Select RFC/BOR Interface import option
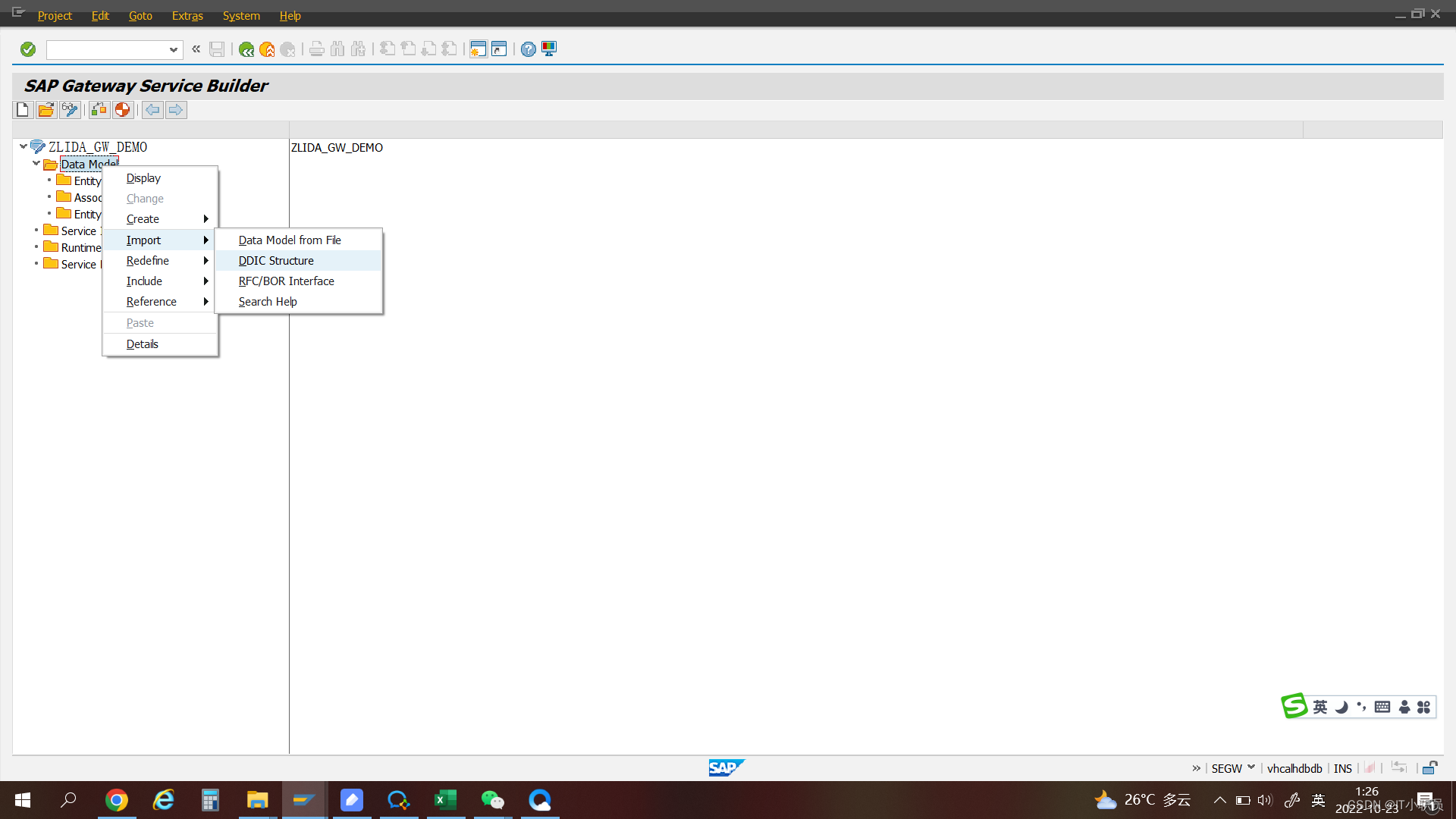Image resolution: width=1456 pixels, height=819 pixels. [299, 281]
